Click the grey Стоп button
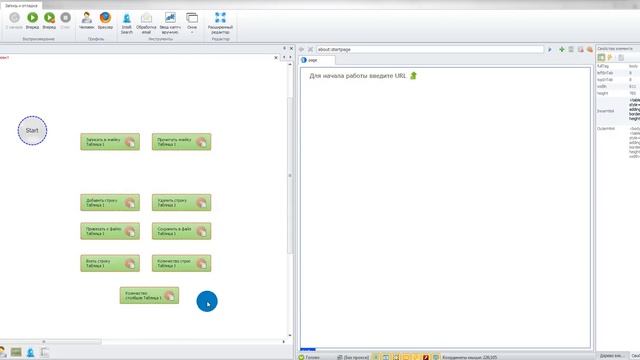Image resolution: width=640 pixels, height=360 pixels. point(65,20)
